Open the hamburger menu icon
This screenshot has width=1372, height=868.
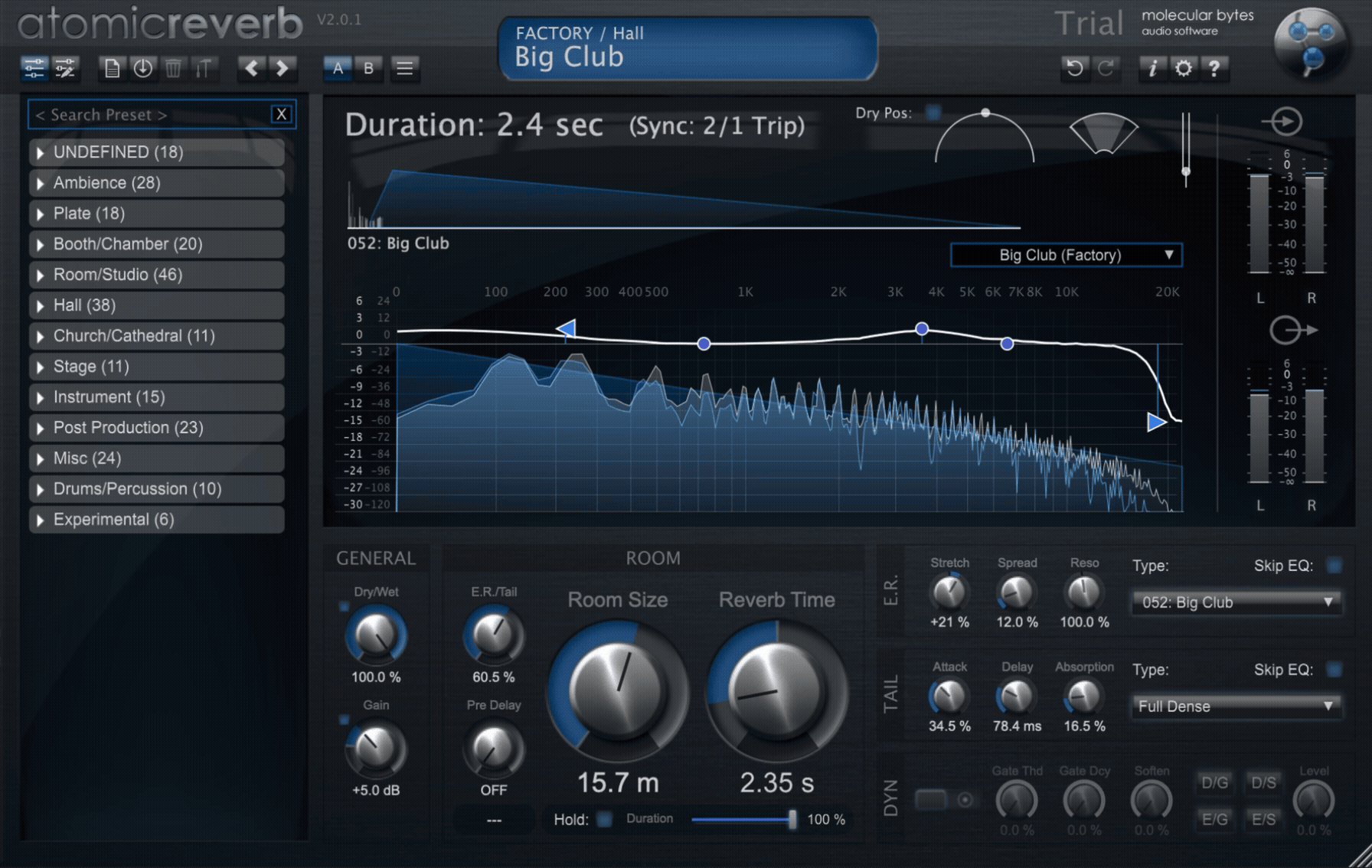(x=404, y=69)
